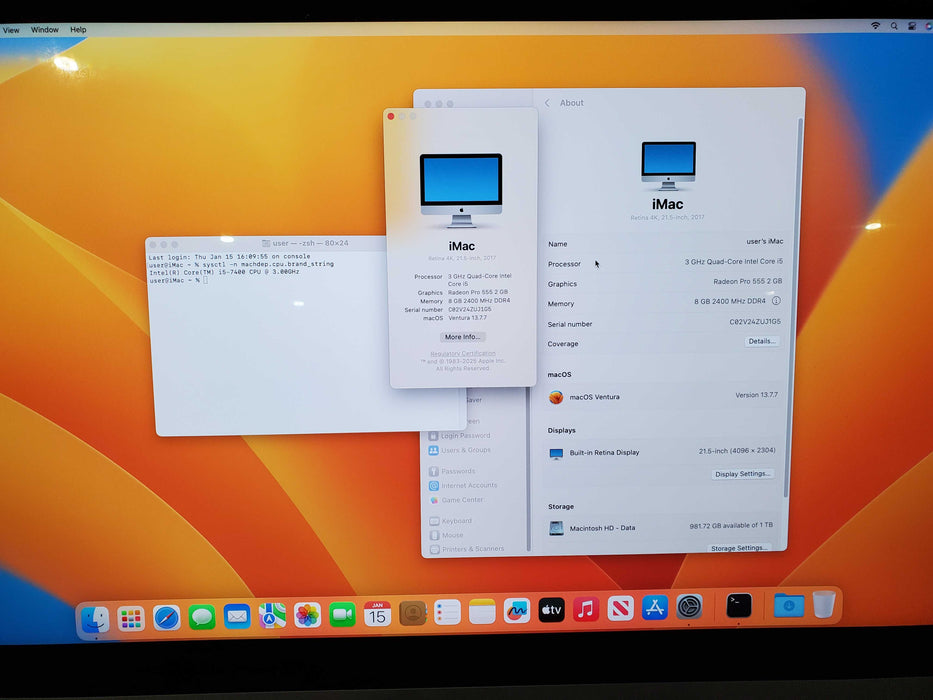The image size is (933, 700).
Task: Launch Safari from the Dock
Action: pyautogui.click(x=166, y=618)
